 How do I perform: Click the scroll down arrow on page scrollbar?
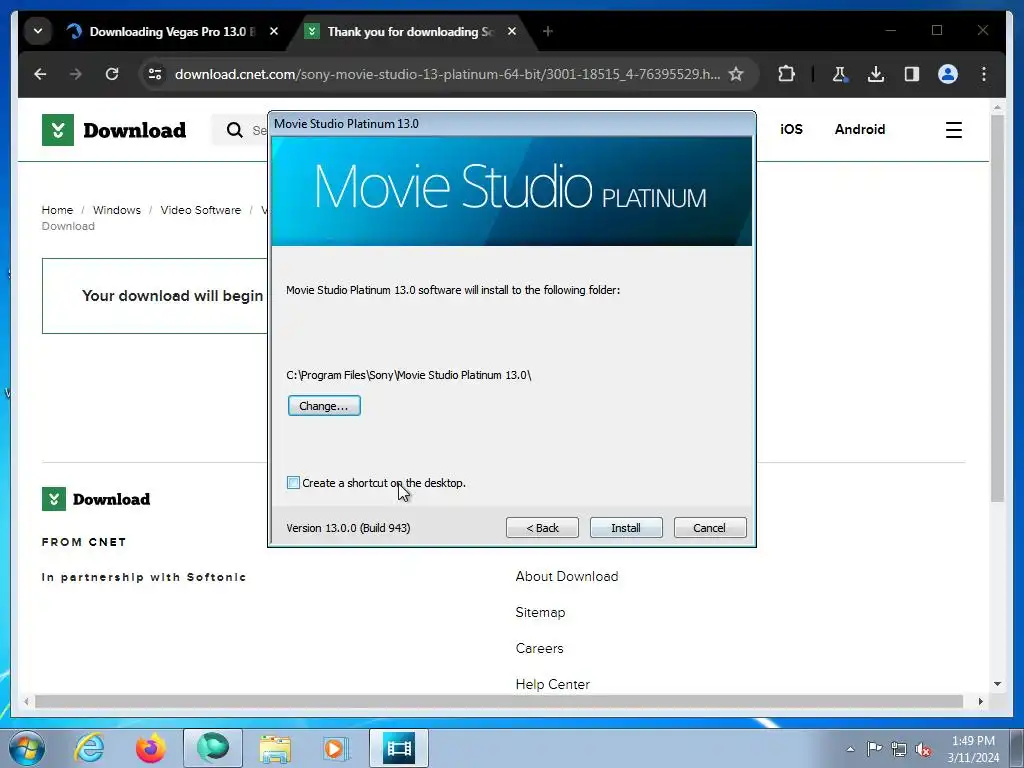pyautogui.click(x=997, y=684)
